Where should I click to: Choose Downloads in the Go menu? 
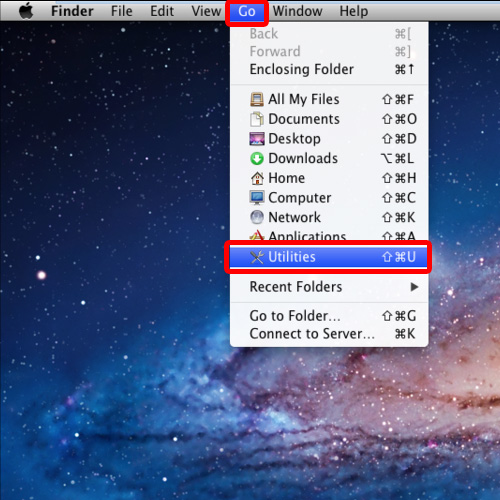point(329,158)
